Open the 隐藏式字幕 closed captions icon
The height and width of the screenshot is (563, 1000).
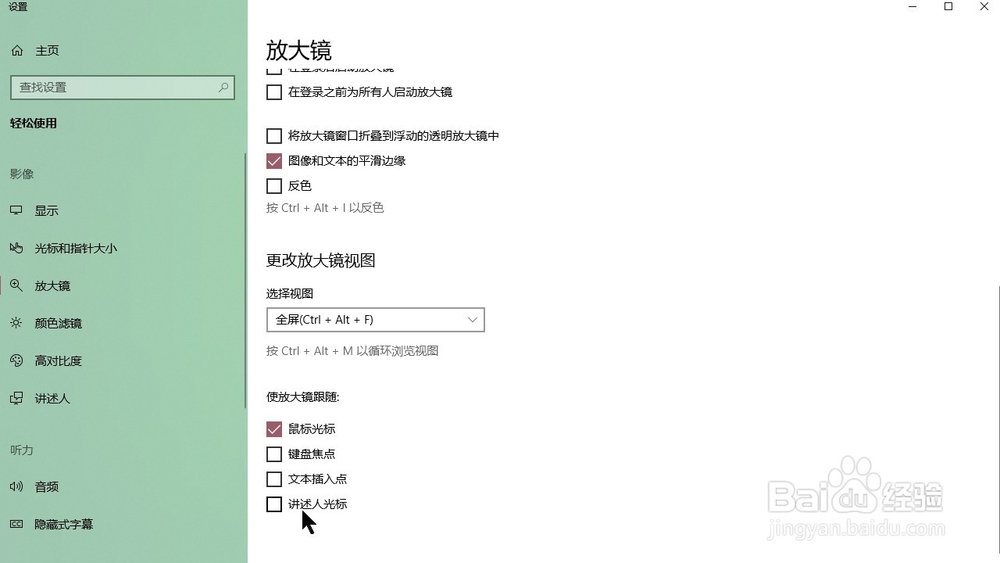click(17, 524)
